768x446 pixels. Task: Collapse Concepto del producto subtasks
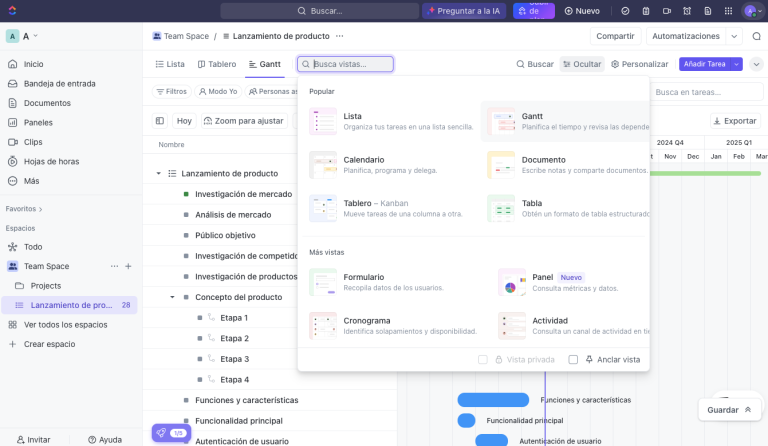[172, 297]
